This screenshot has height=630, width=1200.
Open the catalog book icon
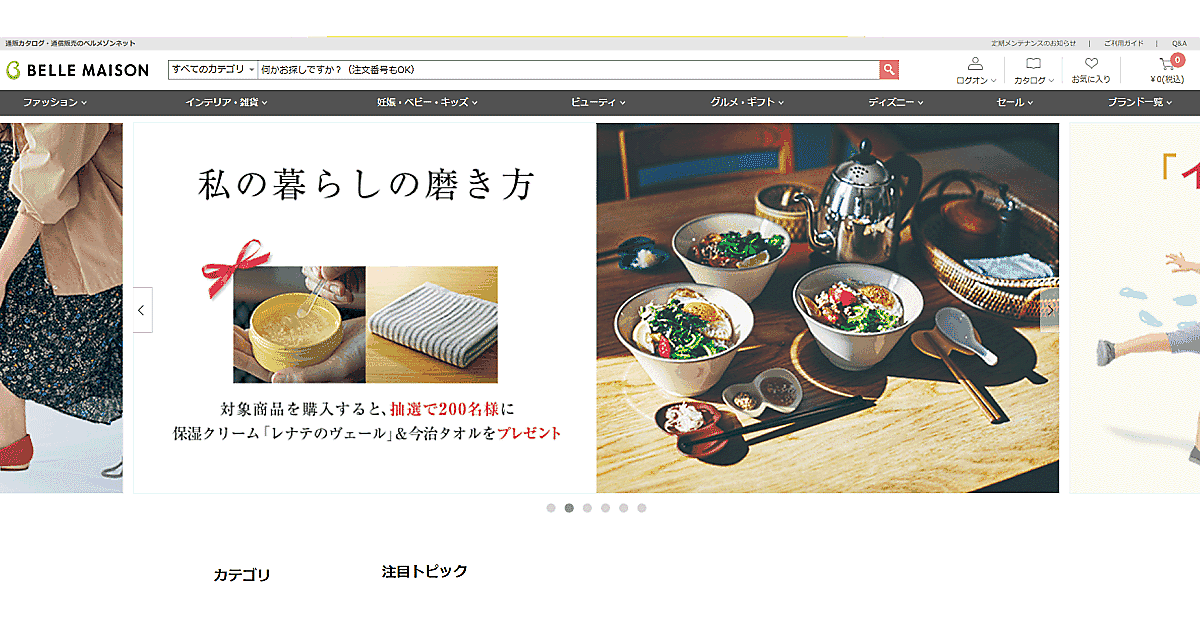pos(1034,64)
